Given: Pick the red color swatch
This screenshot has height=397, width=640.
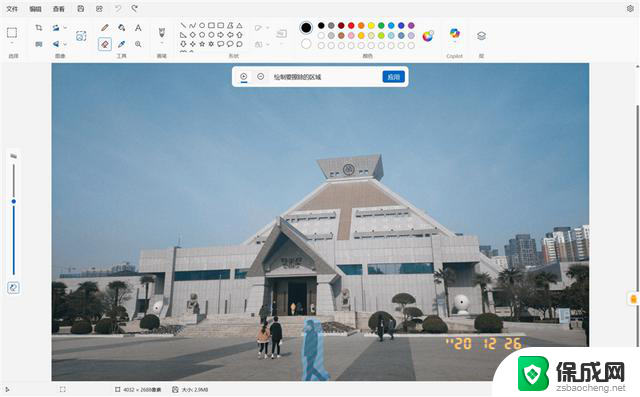Looking at the screenshot, I should (351, 26).
